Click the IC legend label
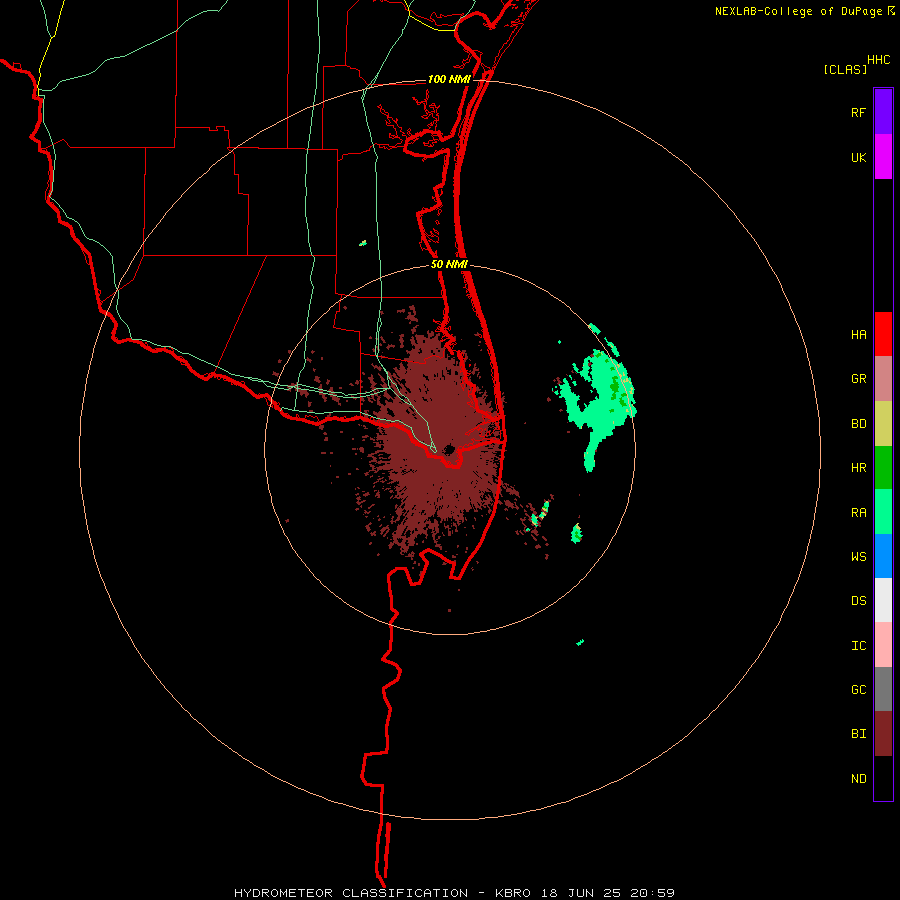Viewport: 900px width, 900px height. (x=858, y=645)
